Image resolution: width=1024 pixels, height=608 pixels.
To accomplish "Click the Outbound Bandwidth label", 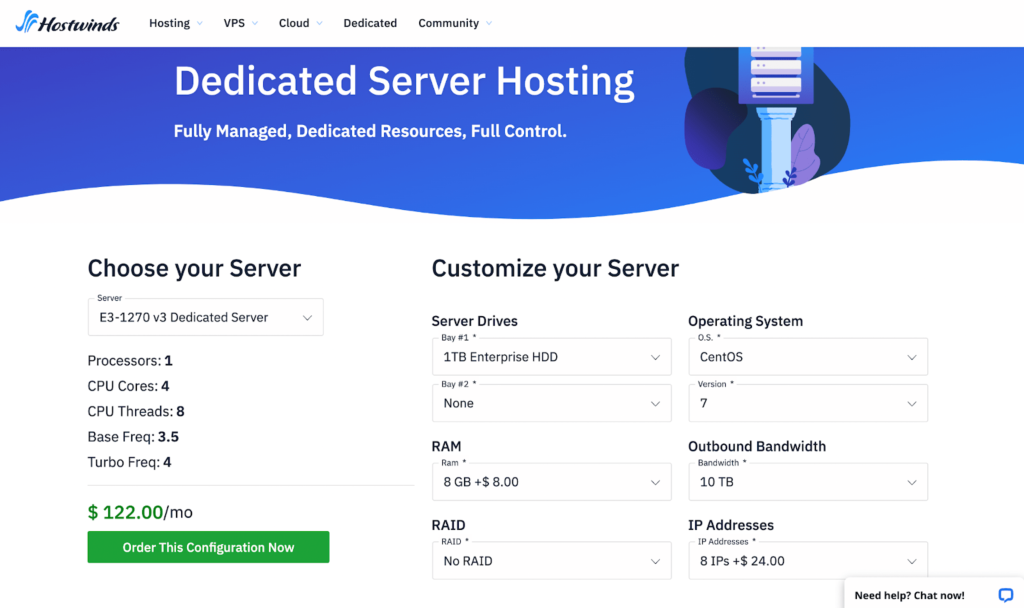I will (757, 447).
